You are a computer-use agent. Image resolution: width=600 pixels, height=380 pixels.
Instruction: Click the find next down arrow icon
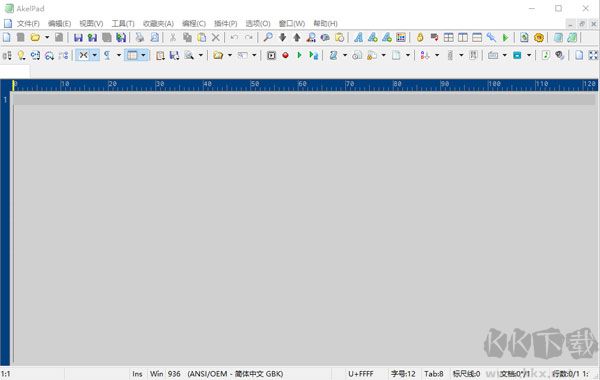(282, 37)
